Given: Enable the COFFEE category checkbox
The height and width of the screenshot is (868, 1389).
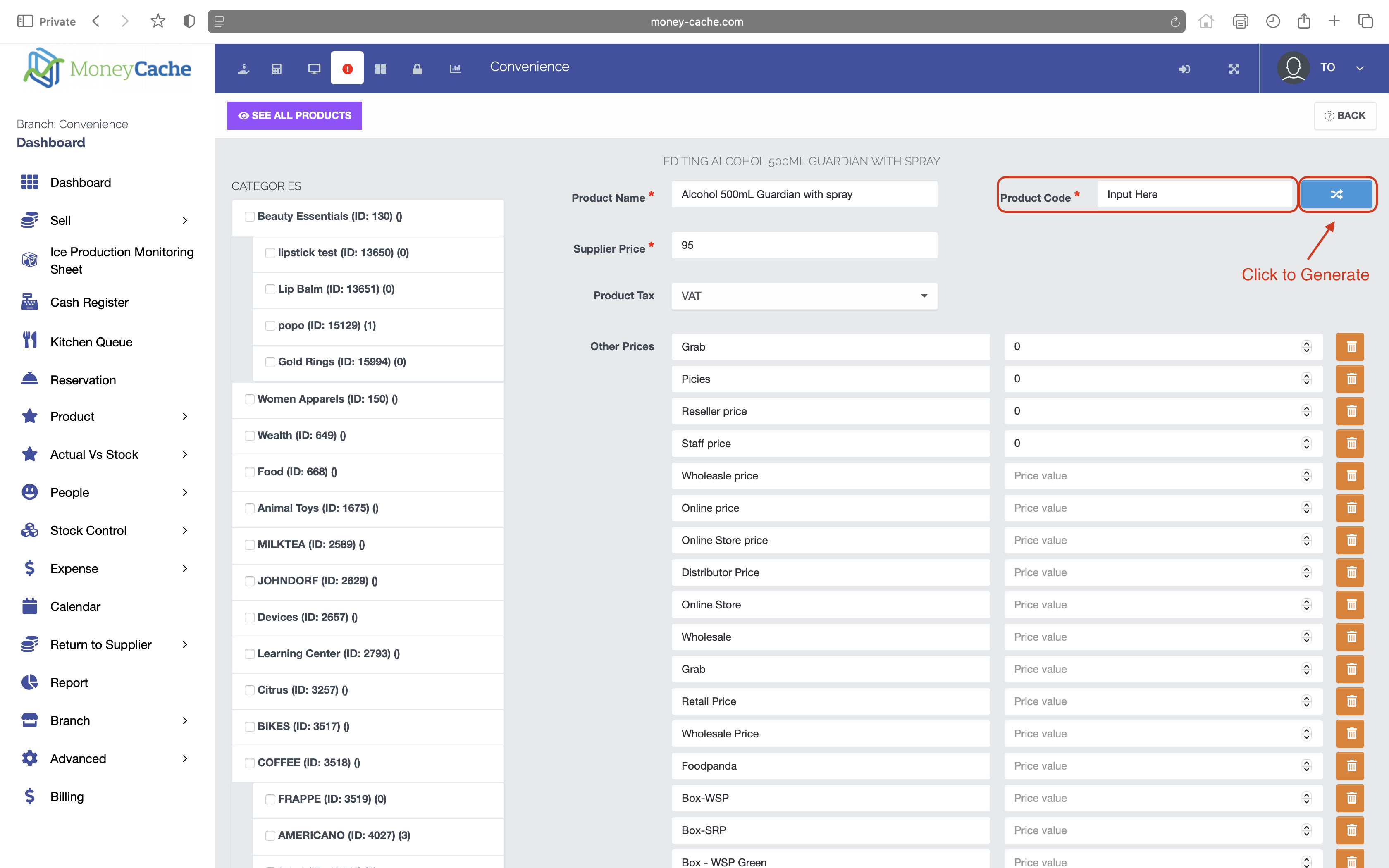Looking at the screenshot, I should 249,762.
